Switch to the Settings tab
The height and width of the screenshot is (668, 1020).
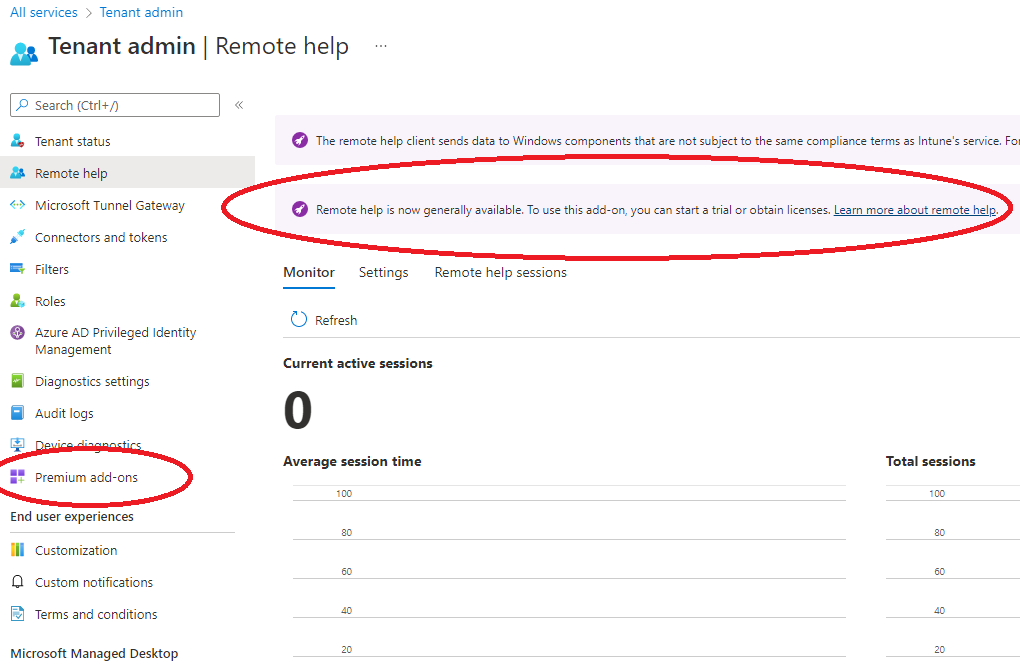384,273
